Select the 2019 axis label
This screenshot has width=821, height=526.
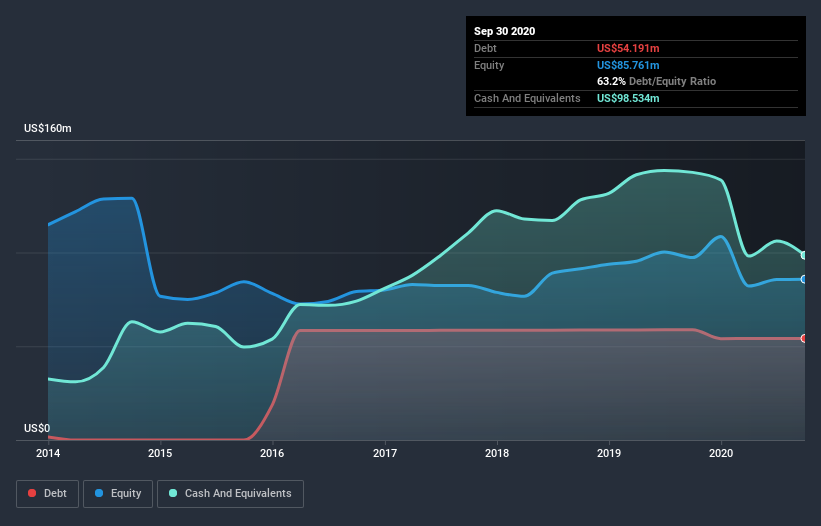coord(609,453)
